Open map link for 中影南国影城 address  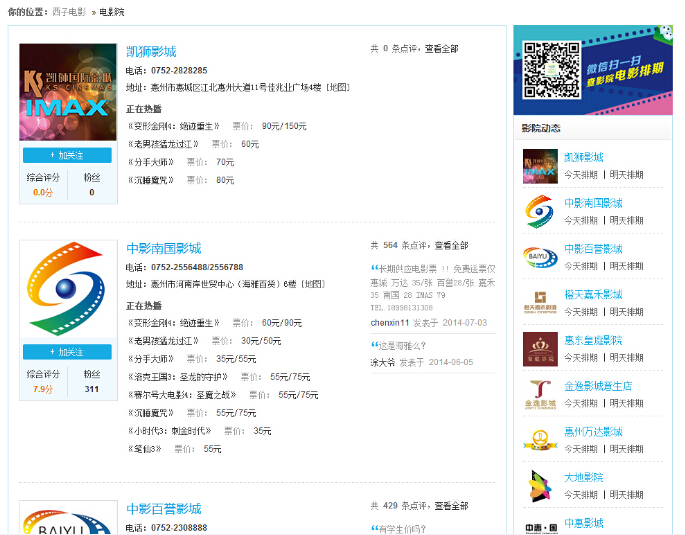(x=313, y=284)
